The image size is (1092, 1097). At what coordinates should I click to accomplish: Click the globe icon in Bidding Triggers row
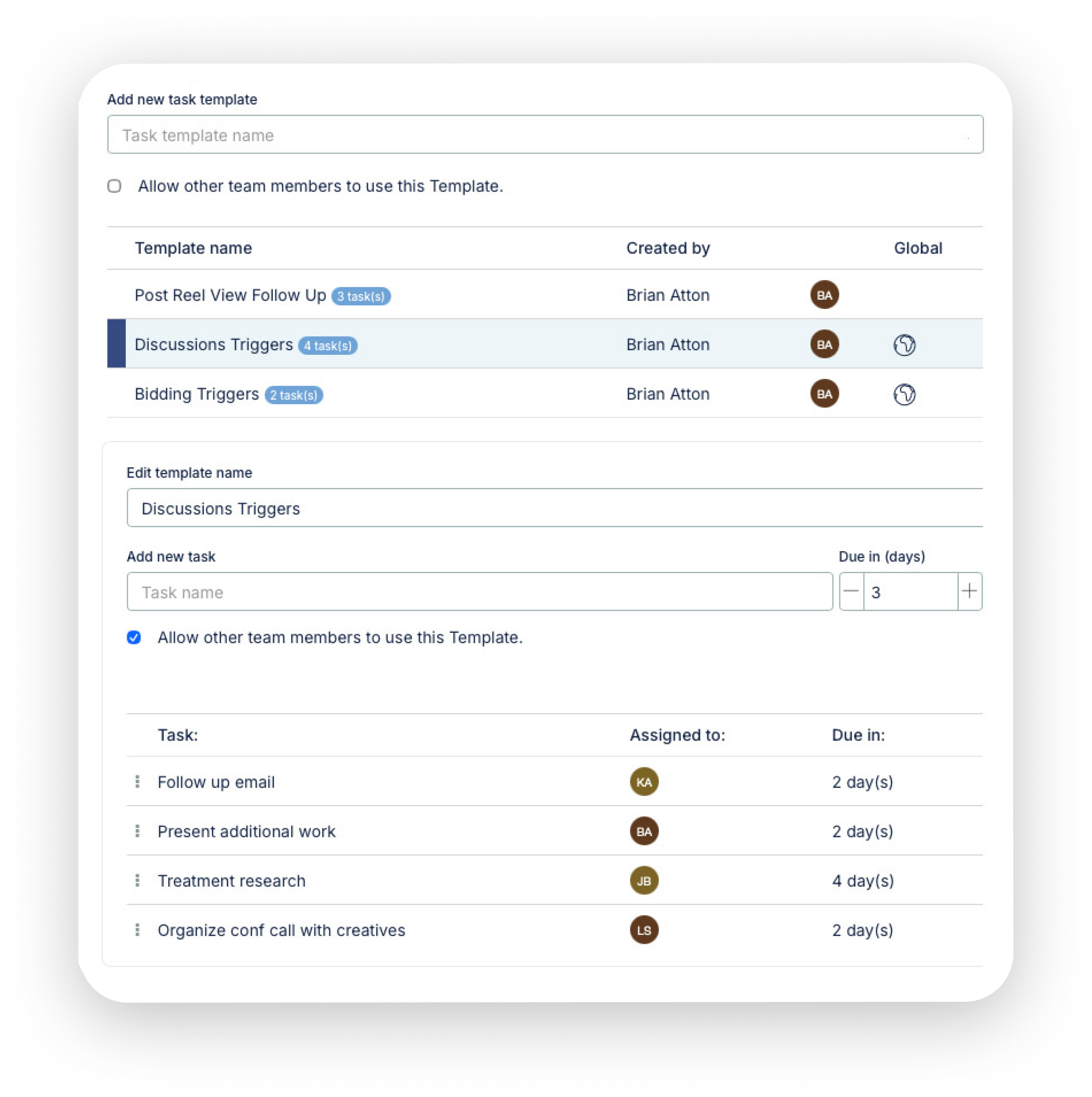coord(904,394)
